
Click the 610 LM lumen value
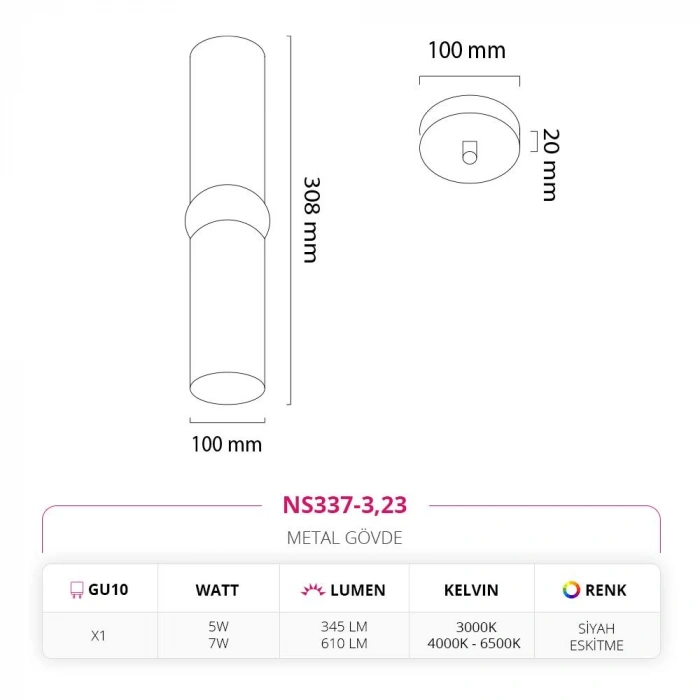point(344,643)
